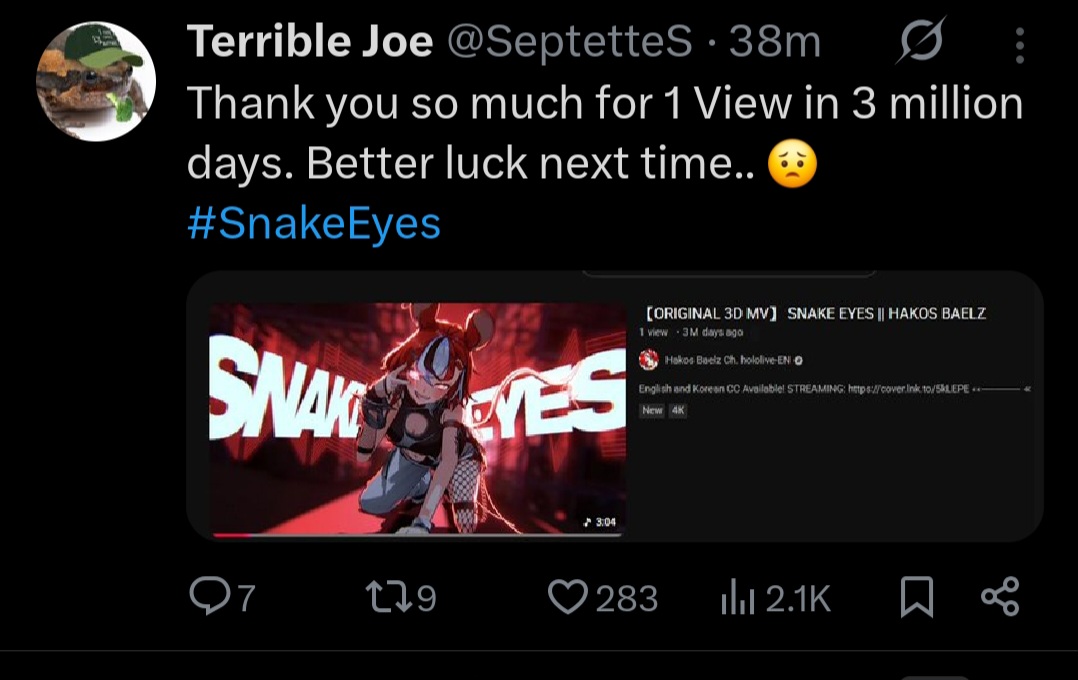1078x680 pixels.
Task: Like the tweet with the heart icon
Action: tap(567, 597)
